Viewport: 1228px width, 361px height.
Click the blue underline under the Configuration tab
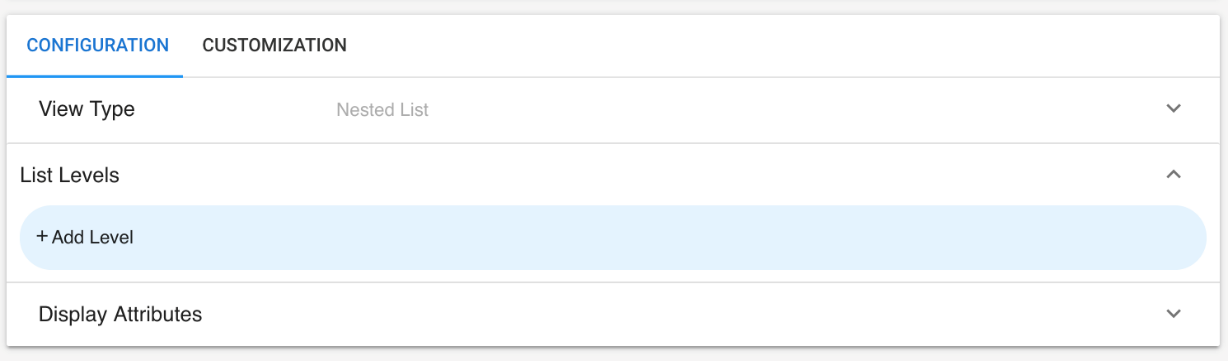[x=95, y=76]
